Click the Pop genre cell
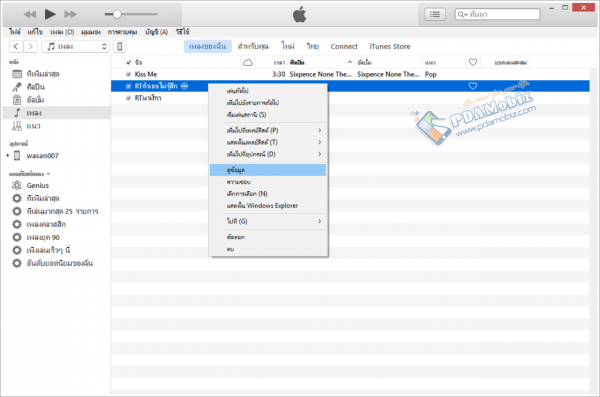The image size is (600, 397). point(430,74)
